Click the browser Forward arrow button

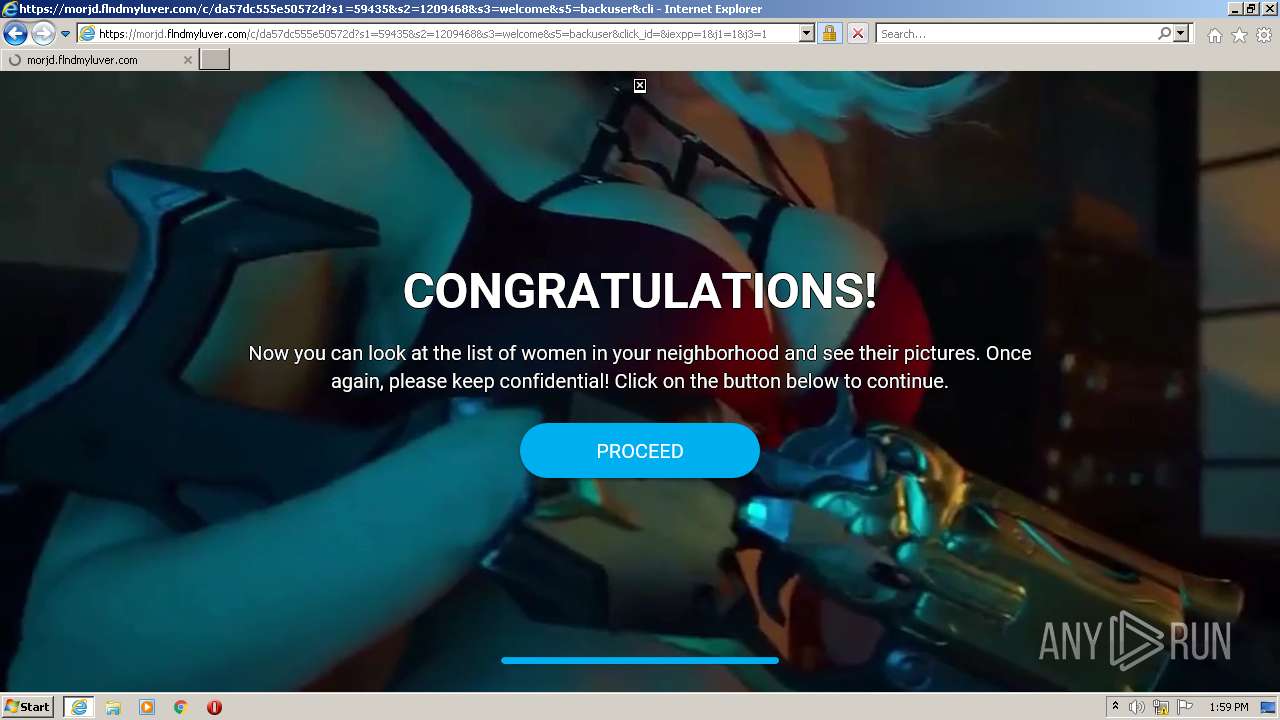point(43,34)
